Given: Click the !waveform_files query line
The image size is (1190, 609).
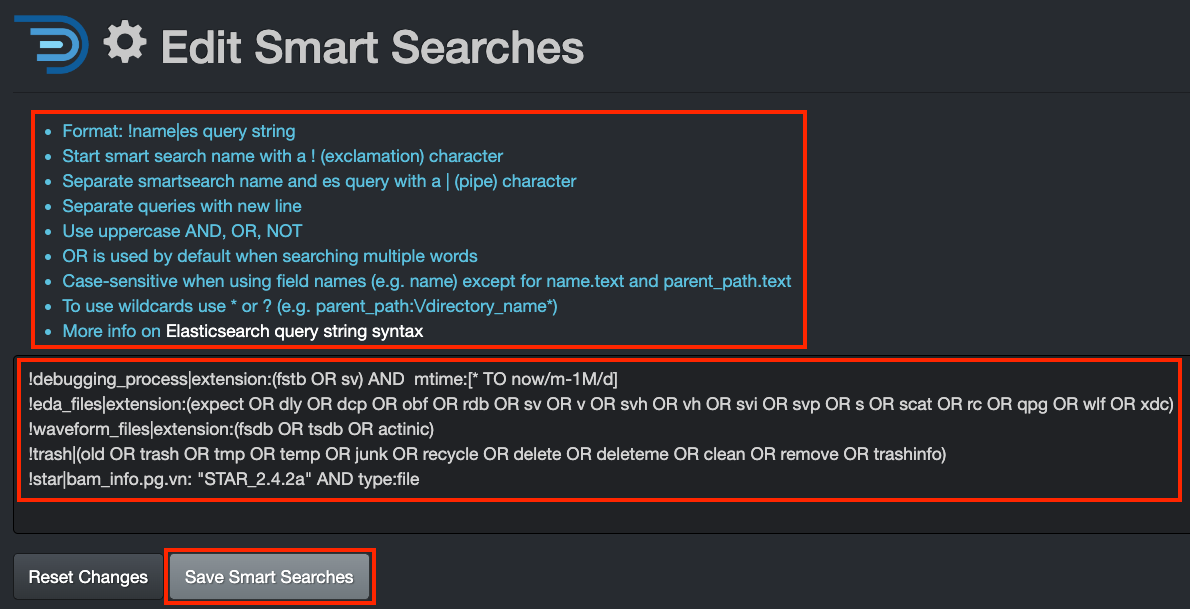Looking at the screenshot, I should pyautogui.click(x=230, y=428).
